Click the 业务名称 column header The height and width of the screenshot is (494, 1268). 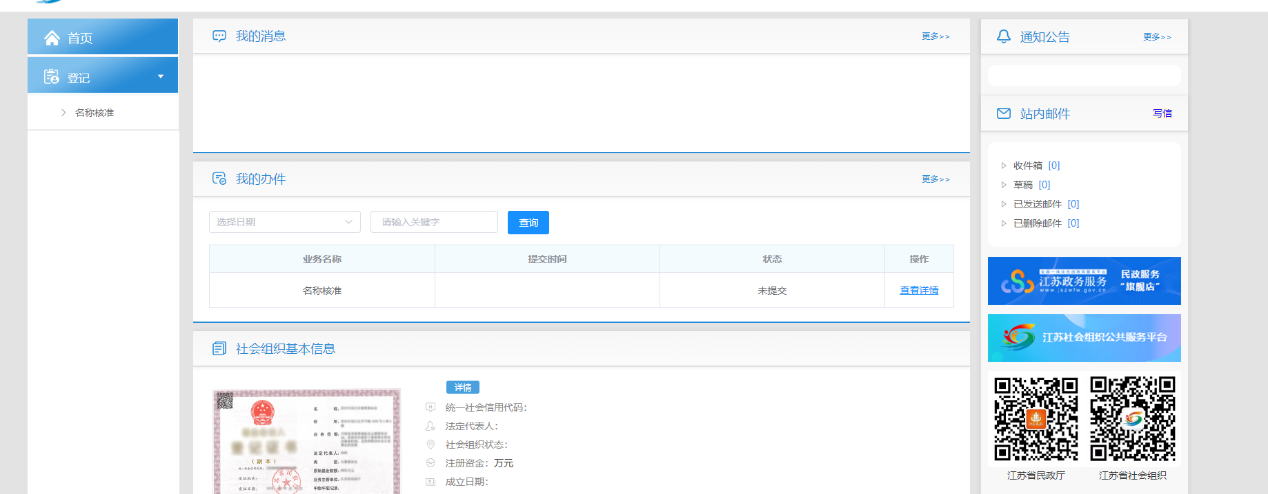coord(322,259)
